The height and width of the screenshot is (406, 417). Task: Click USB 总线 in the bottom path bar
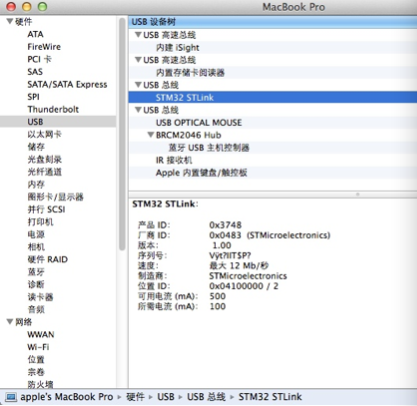[206, 397]
